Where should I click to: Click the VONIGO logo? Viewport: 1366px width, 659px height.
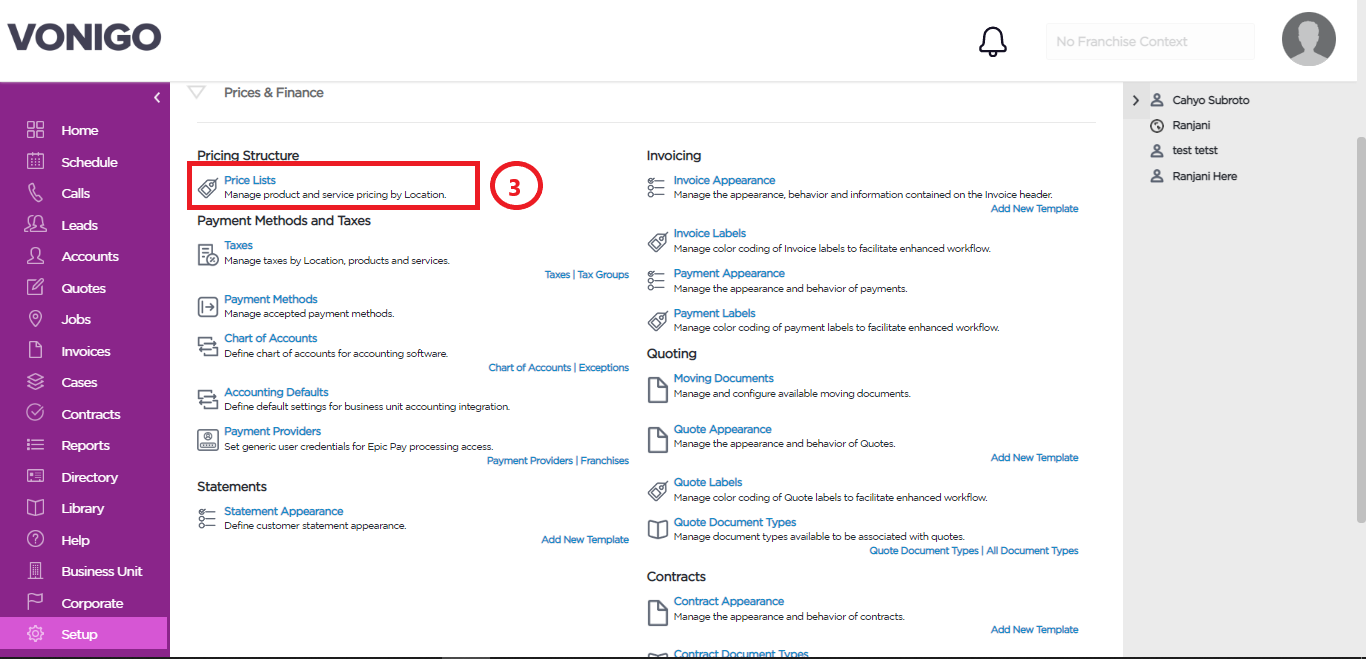coord(84,38)
